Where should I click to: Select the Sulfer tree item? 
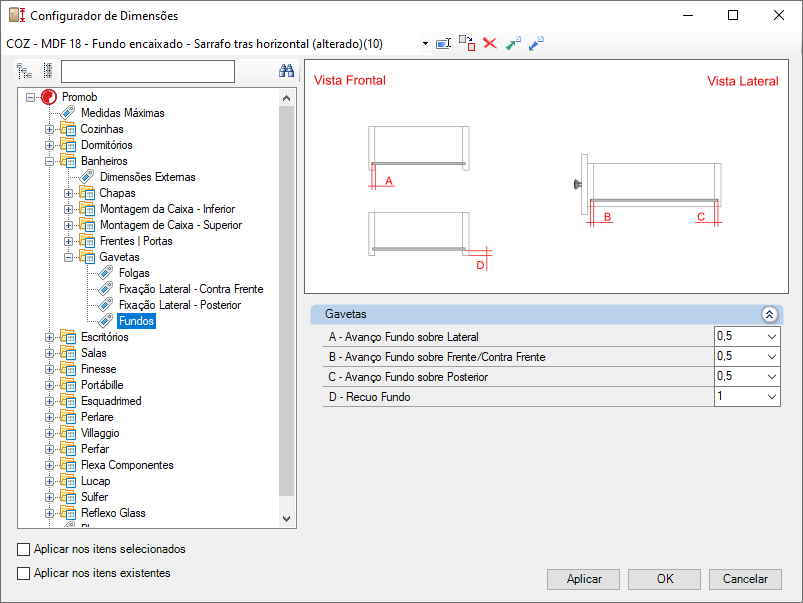(94, 497)
